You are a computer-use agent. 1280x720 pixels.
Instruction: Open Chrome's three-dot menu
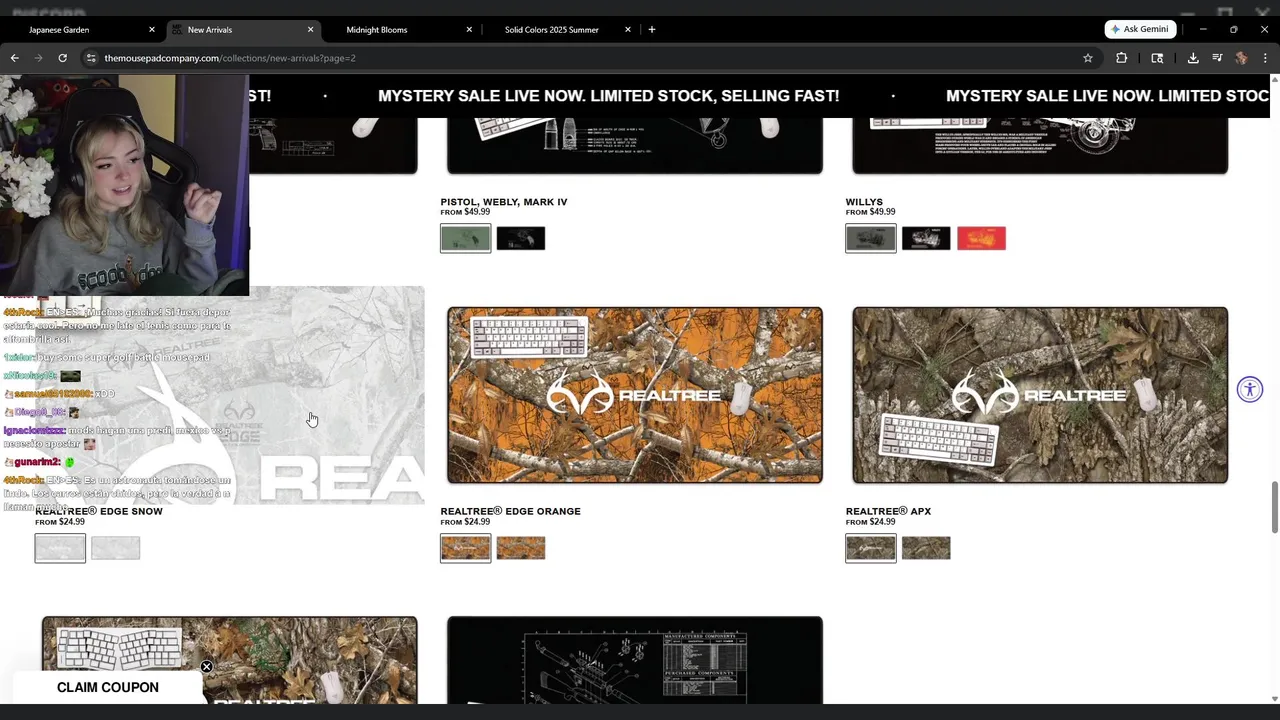(1265, 58)
